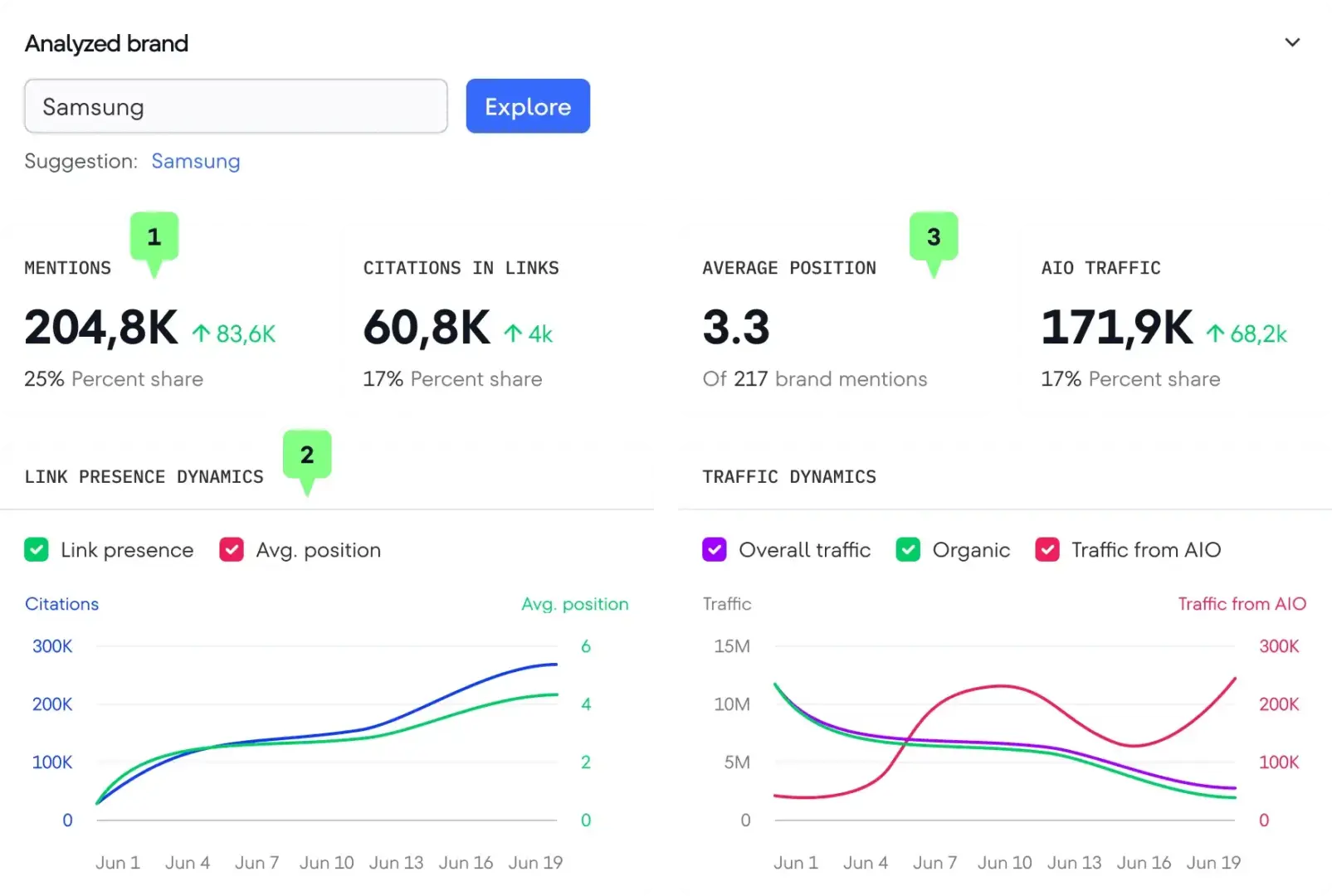Click the green Avg. position axis label
Image resolution: width=1332 pixels, height=896 pixels.
pos(575,604)
